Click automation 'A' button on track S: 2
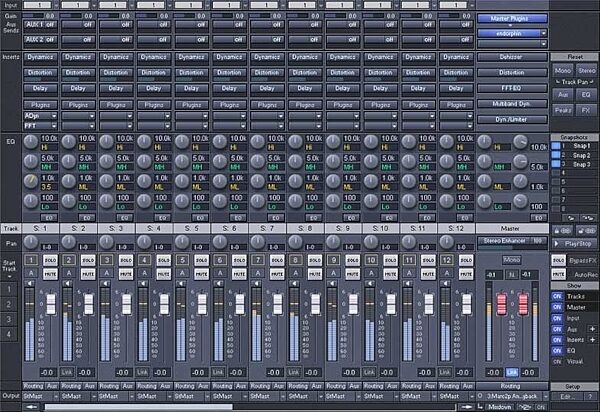600x412 pixels. (x=69, y=273)
